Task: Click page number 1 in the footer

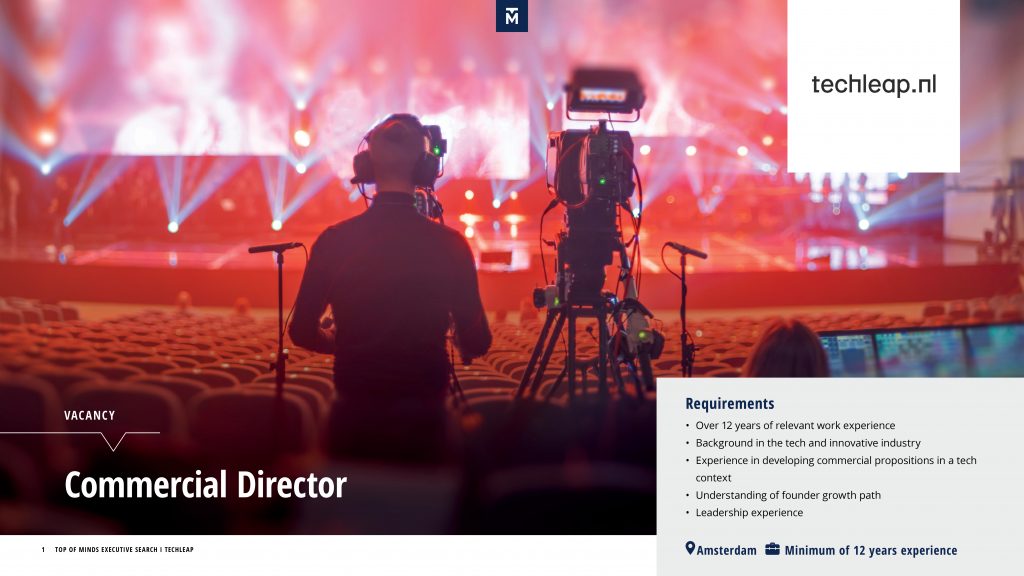Action: [x=43, y=550]
